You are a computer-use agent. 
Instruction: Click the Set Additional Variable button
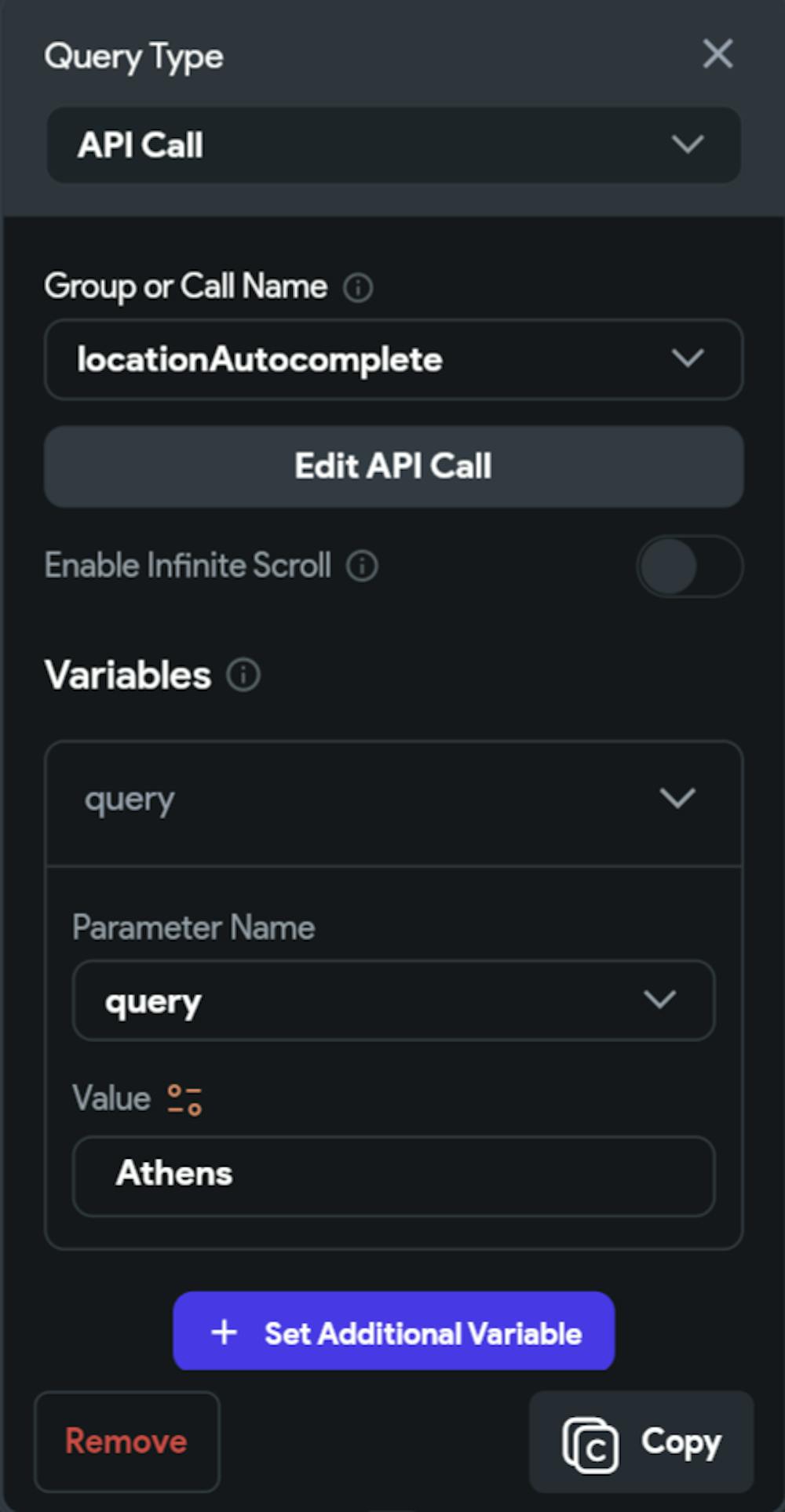393,1332
